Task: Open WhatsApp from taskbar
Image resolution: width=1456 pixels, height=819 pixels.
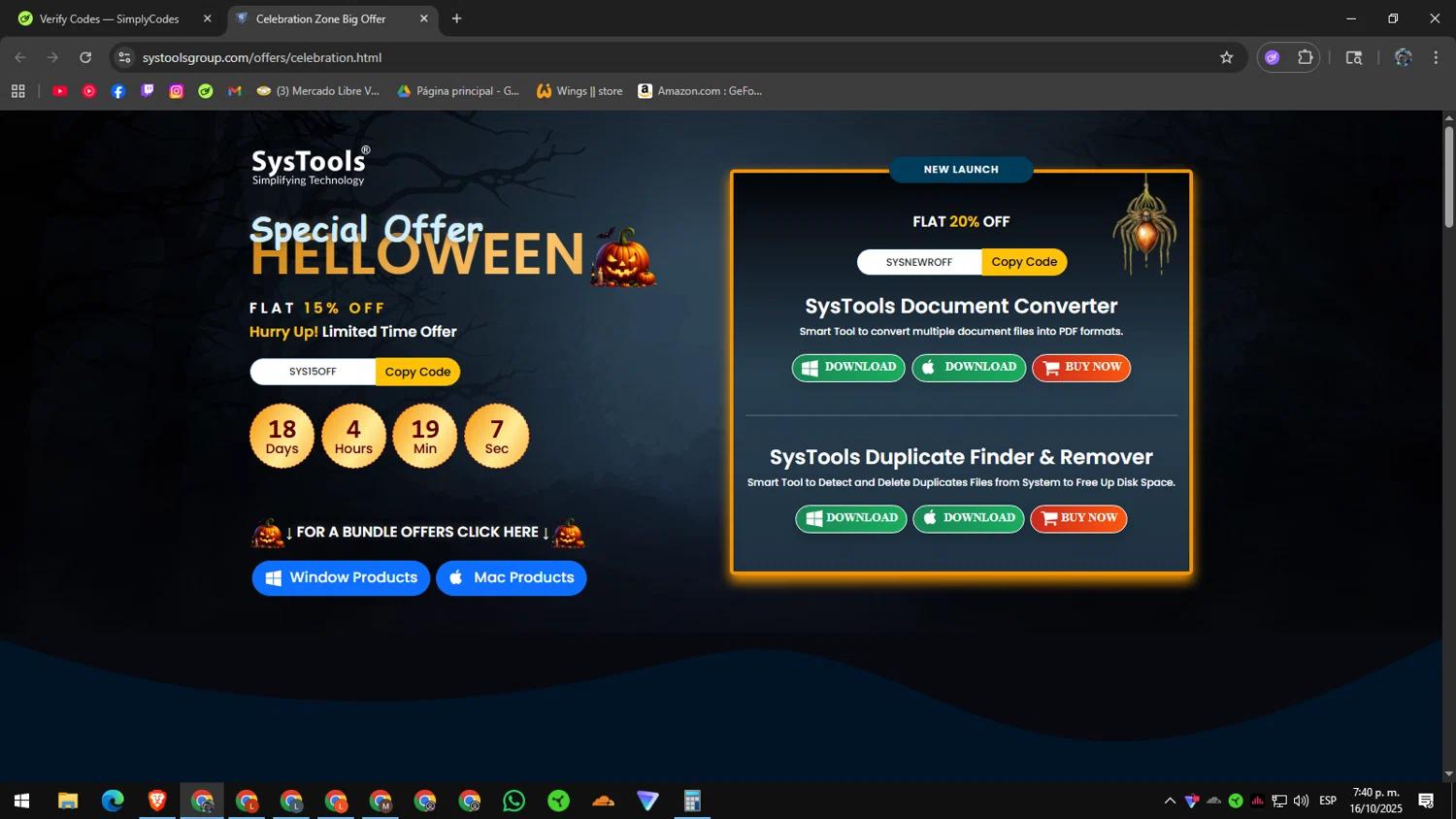Action: (513, 801)
